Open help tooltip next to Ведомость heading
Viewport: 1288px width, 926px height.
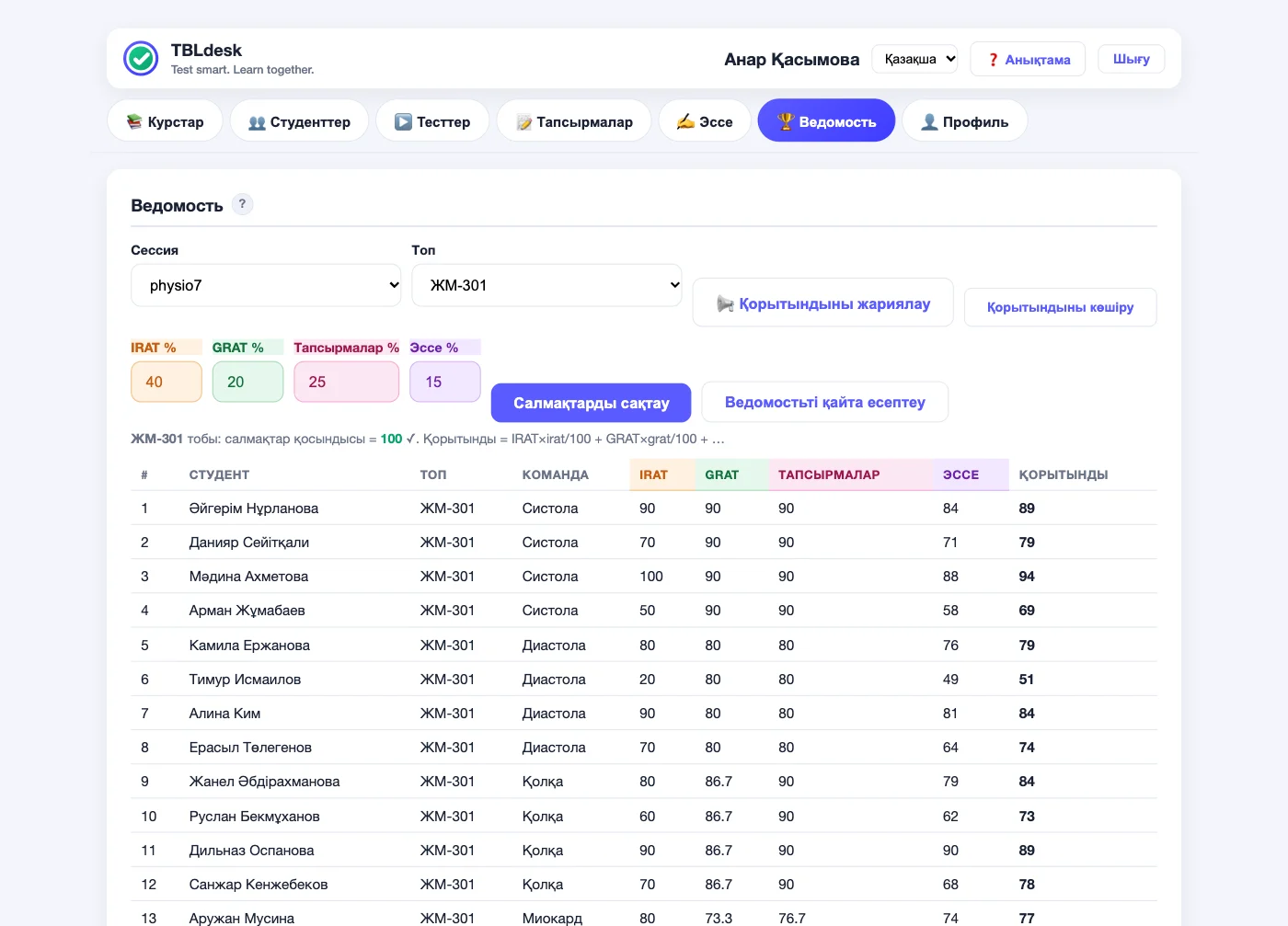[242, 204]
